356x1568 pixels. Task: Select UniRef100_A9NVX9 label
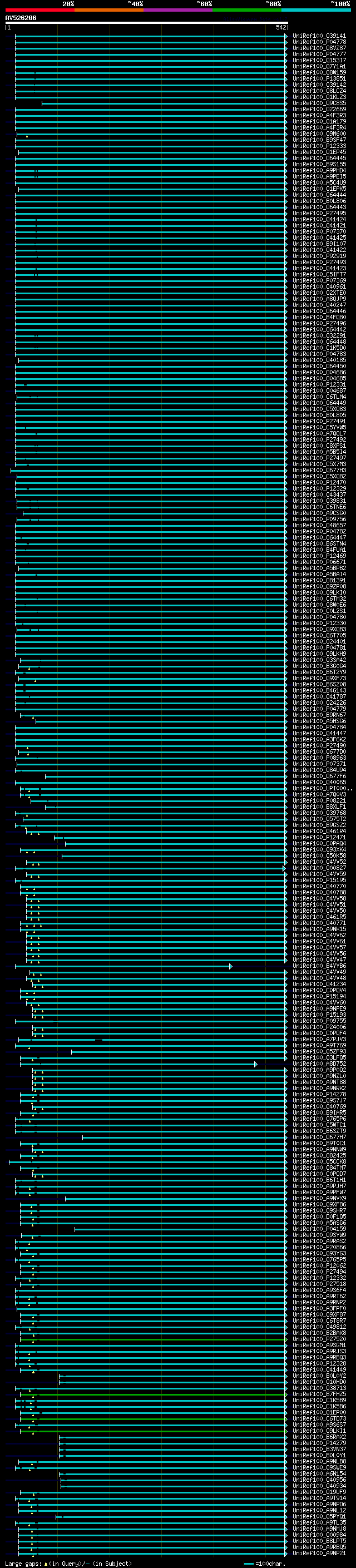319,1199
